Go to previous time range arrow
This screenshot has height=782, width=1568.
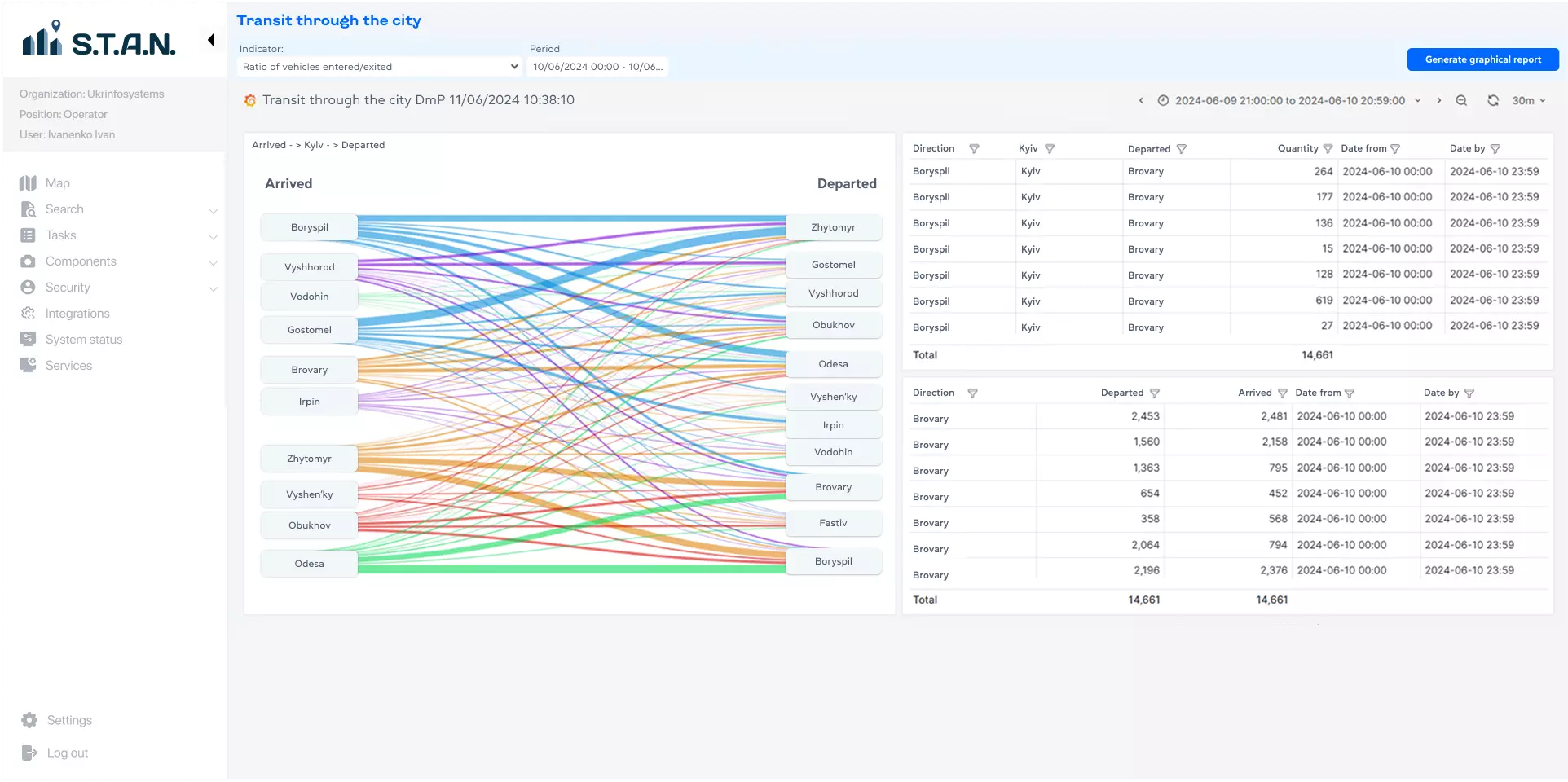(1141, 100)
